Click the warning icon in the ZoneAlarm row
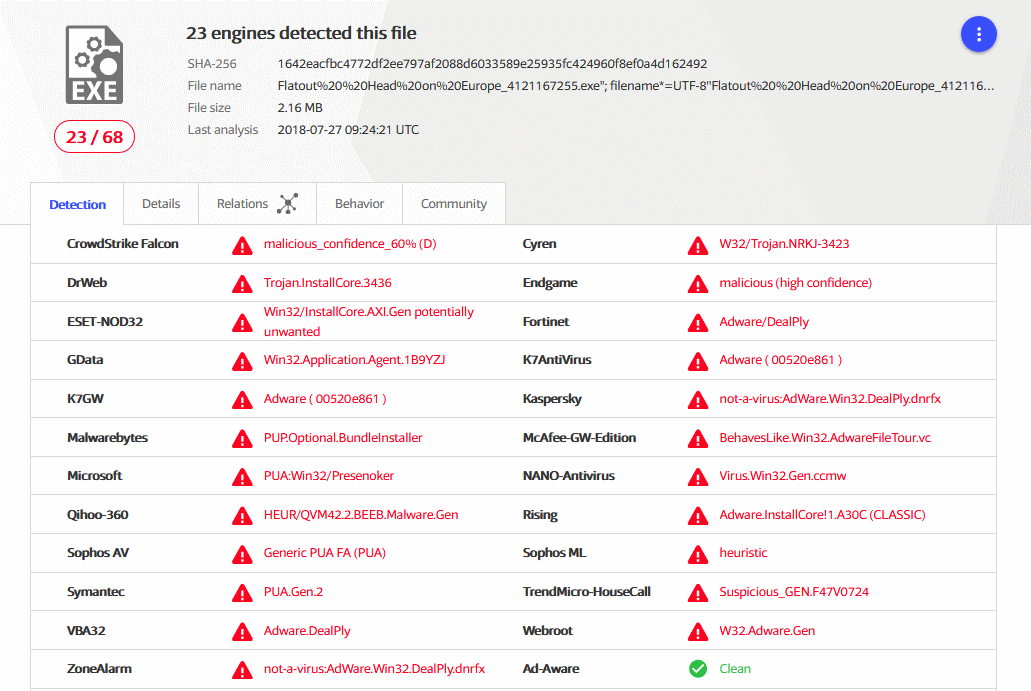This screenshot has width=1031, height=691. [x=242, y=671]
